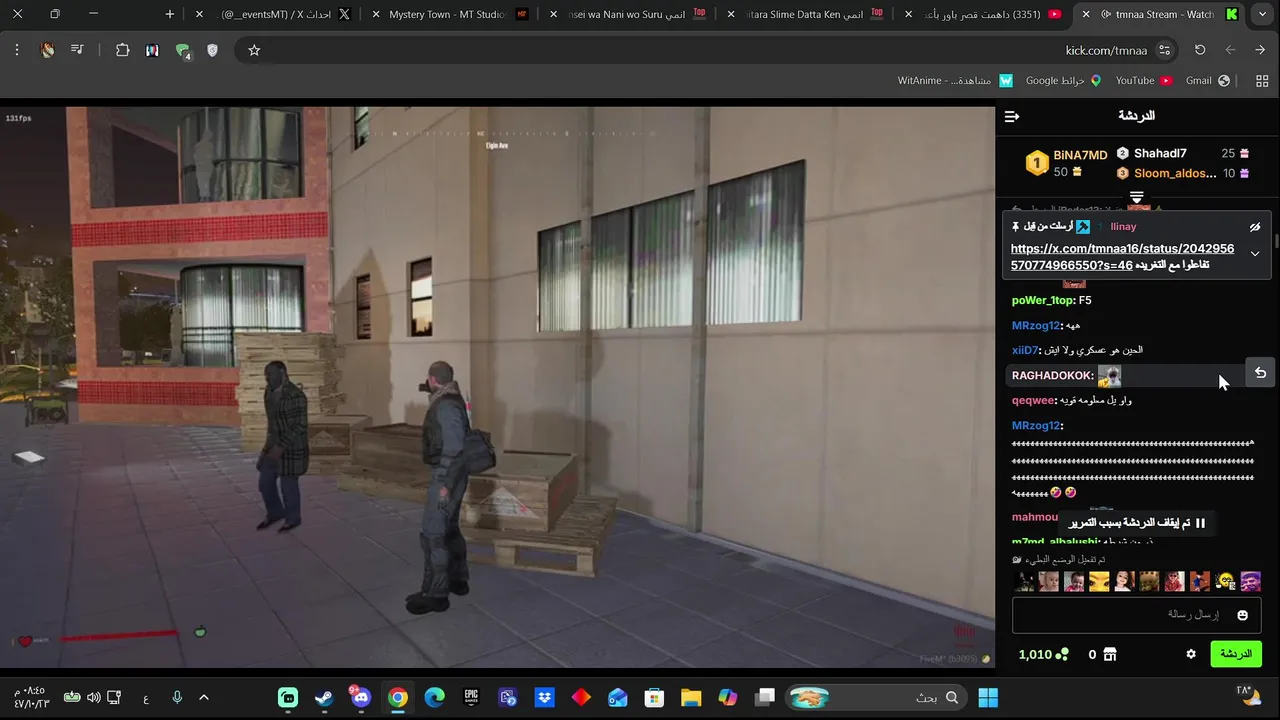Open the green shield extension with badge 4
The image size is (1280, 720).
click(182, 51)
